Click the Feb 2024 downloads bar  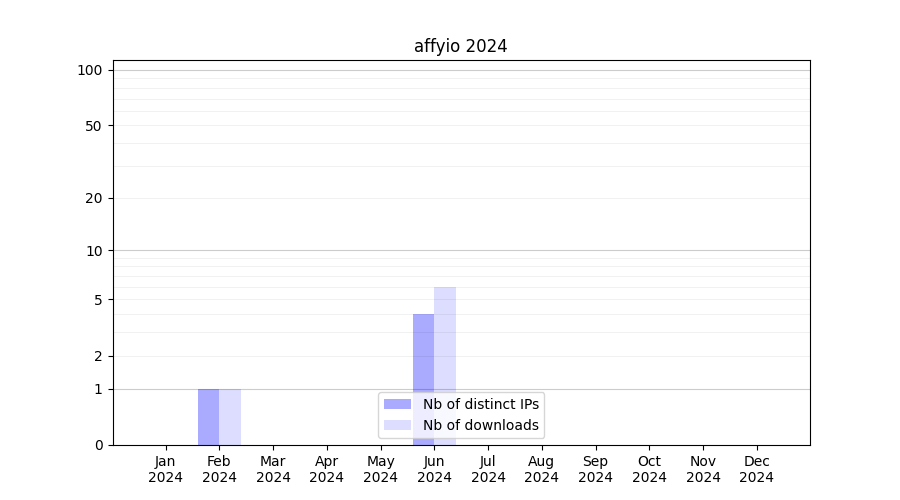[x=230, y=417]
